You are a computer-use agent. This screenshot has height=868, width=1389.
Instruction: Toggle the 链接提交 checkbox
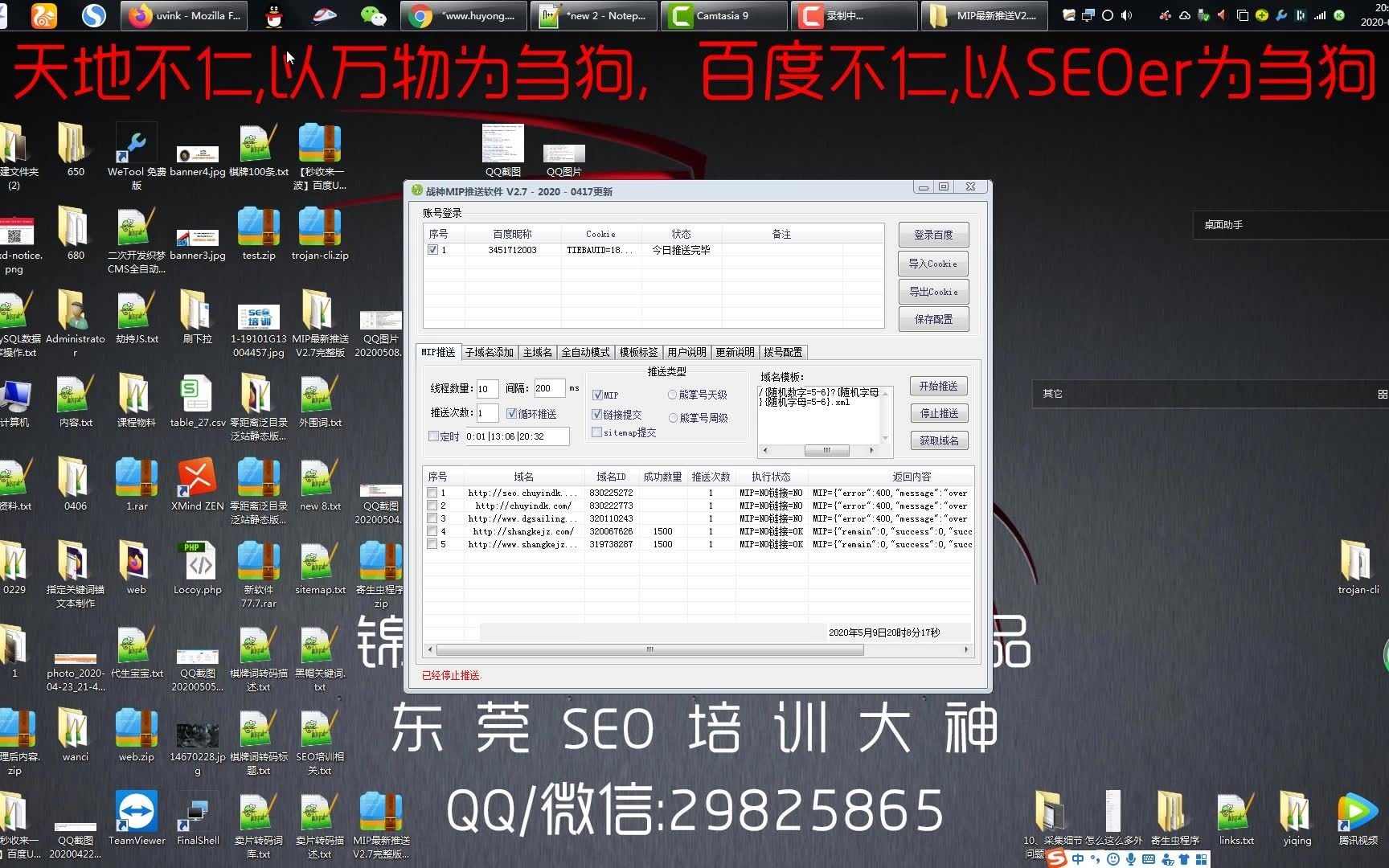click(x=597, y=414)
